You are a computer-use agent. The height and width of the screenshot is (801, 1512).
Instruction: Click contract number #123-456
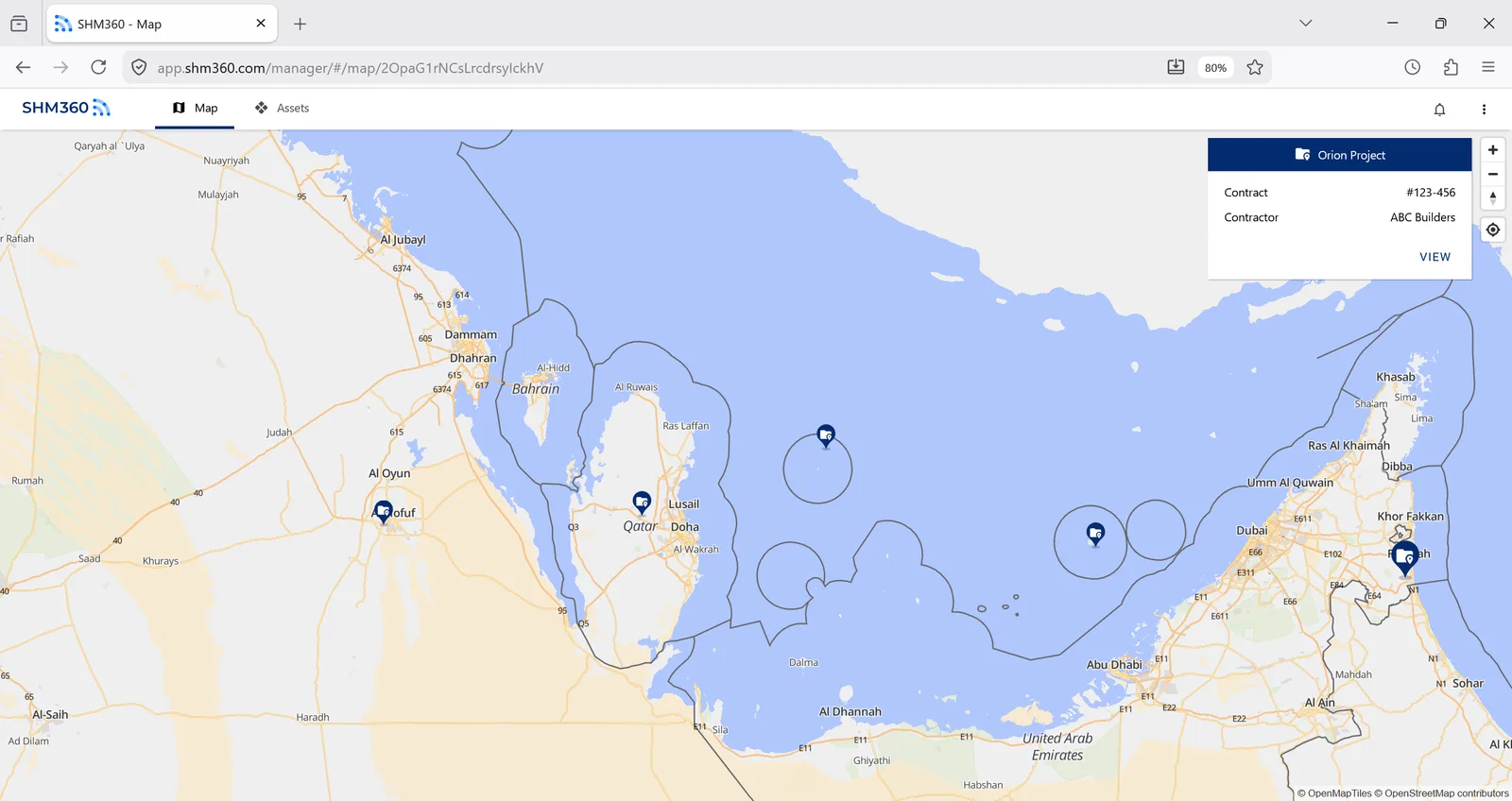1431,193
